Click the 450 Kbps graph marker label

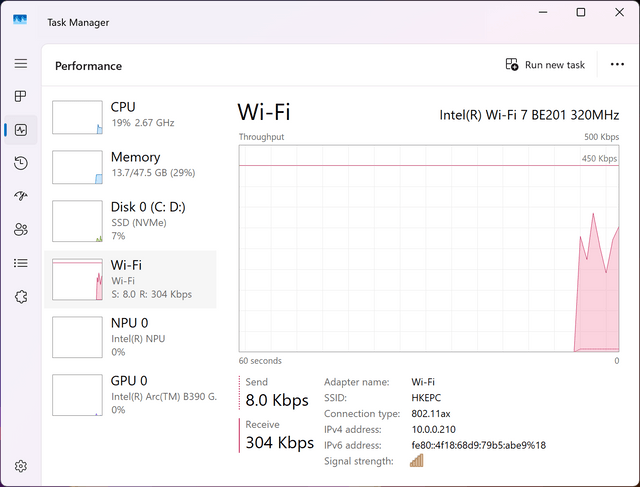599,158
